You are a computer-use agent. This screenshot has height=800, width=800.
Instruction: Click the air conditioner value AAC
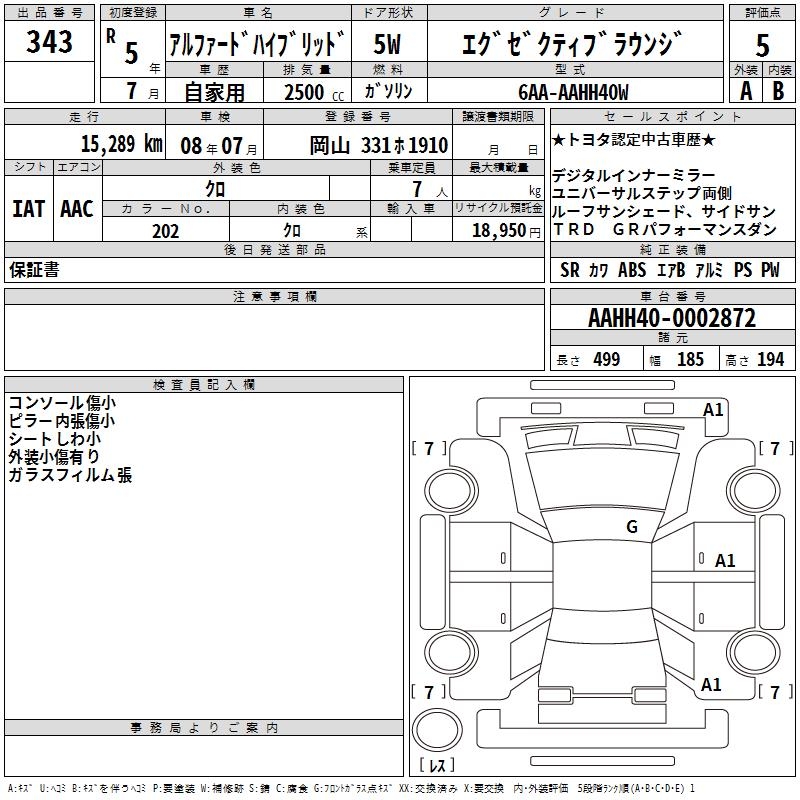point(77,209)
